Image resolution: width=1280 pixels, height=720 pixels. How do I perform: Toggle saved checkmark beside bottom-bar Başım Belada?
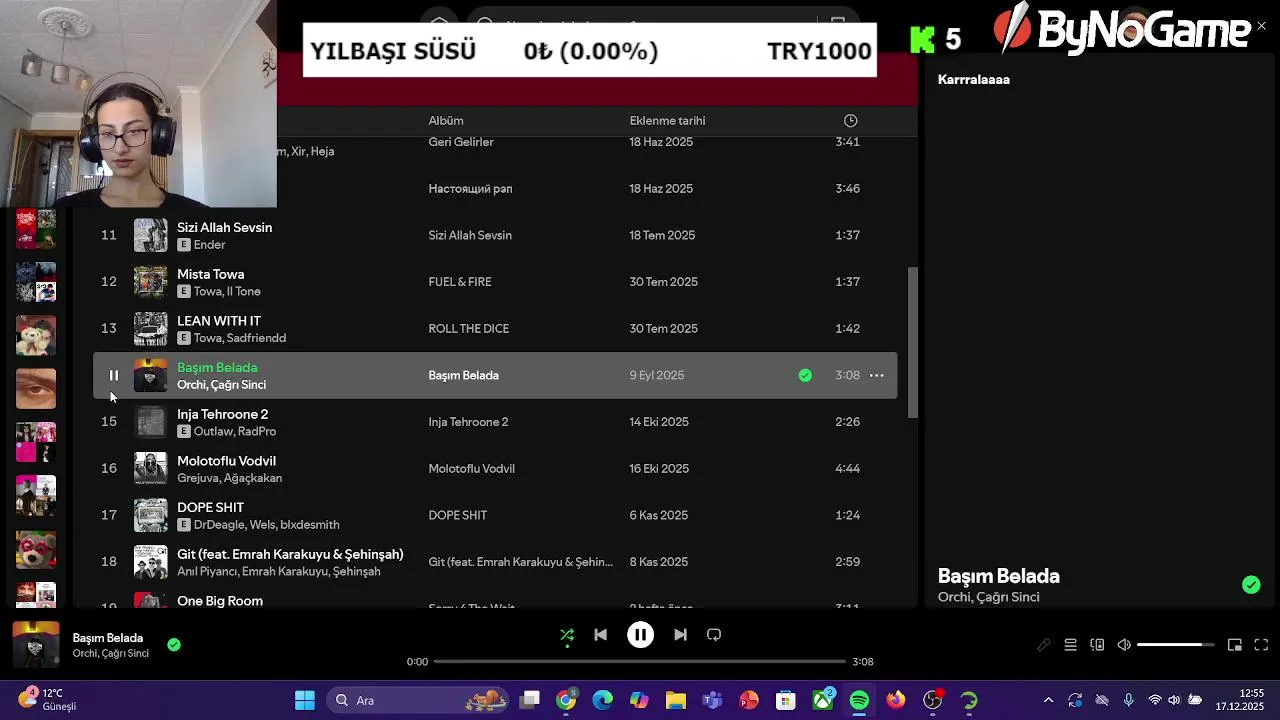tap(174, 645)
